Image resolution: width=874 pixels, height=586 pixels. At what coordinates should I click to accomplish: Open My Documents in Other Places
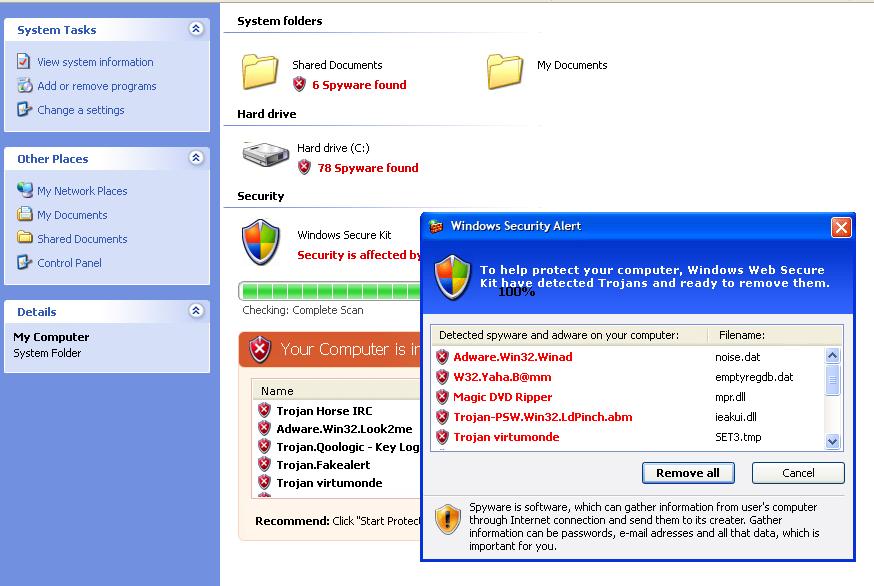point(72,215)
